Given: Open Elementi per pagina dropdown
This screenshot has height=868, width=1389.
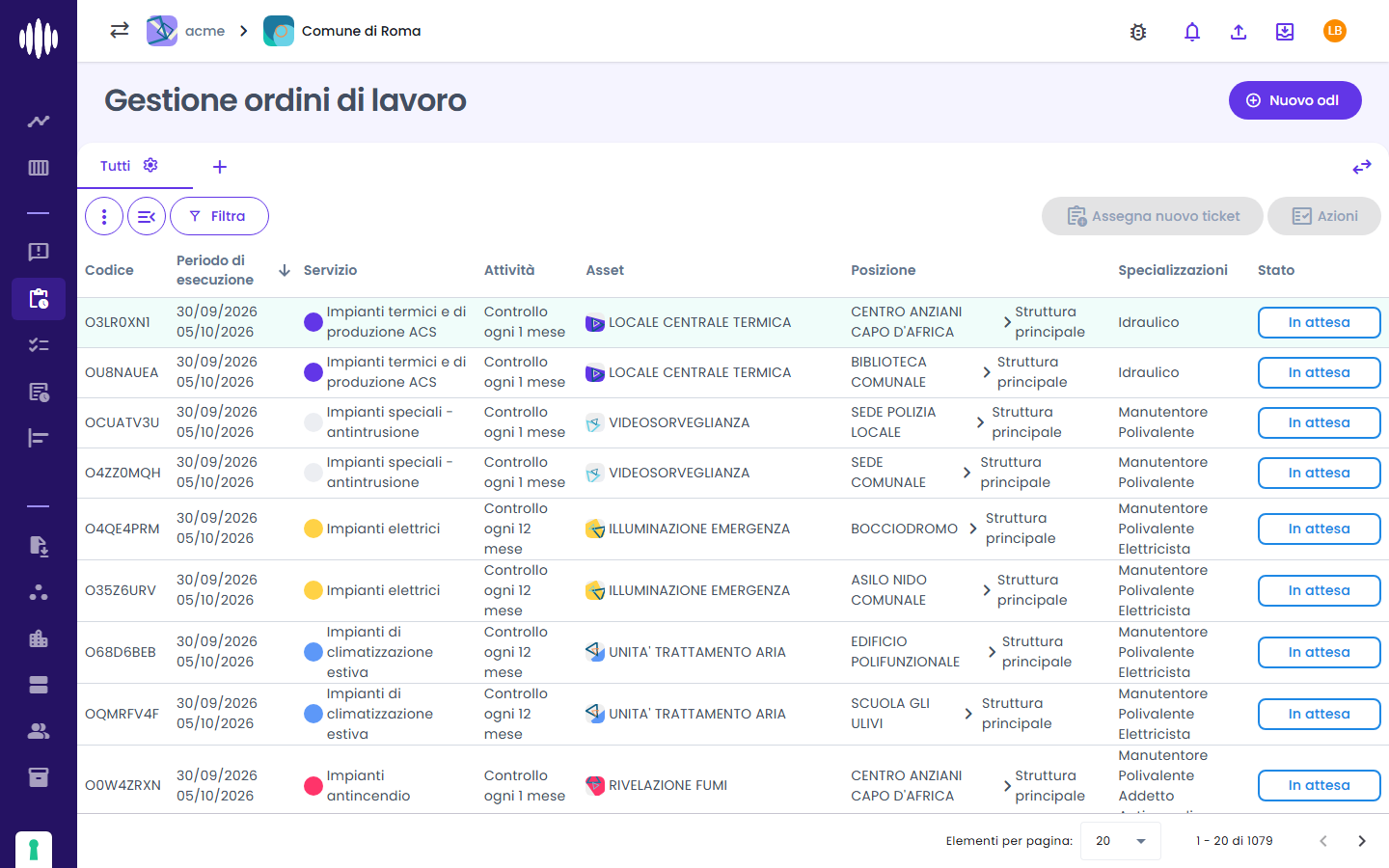Looking at the screenshot, I should point(1121,841).
